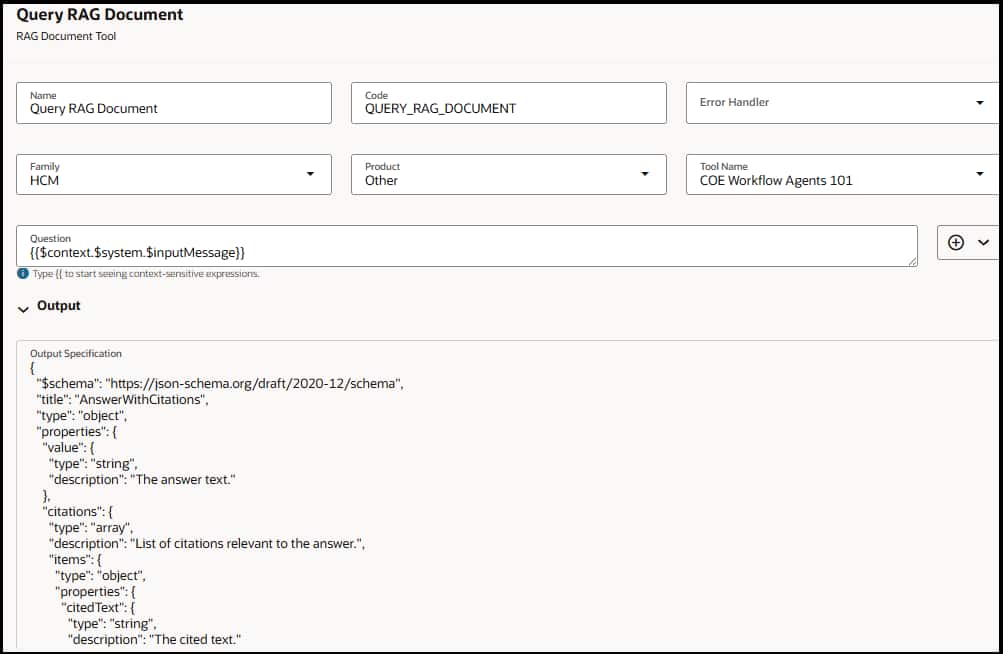Click the "citedText": { line
The image size is (1003, 654).
[x=98, y=607]
